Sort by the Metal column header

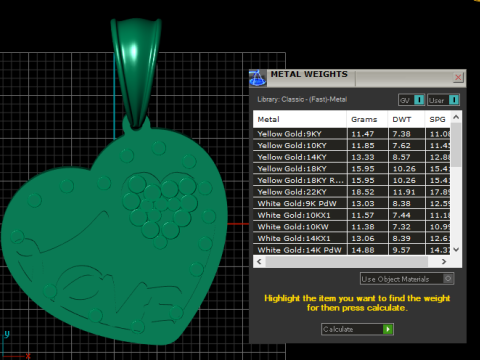coord(300,119)
